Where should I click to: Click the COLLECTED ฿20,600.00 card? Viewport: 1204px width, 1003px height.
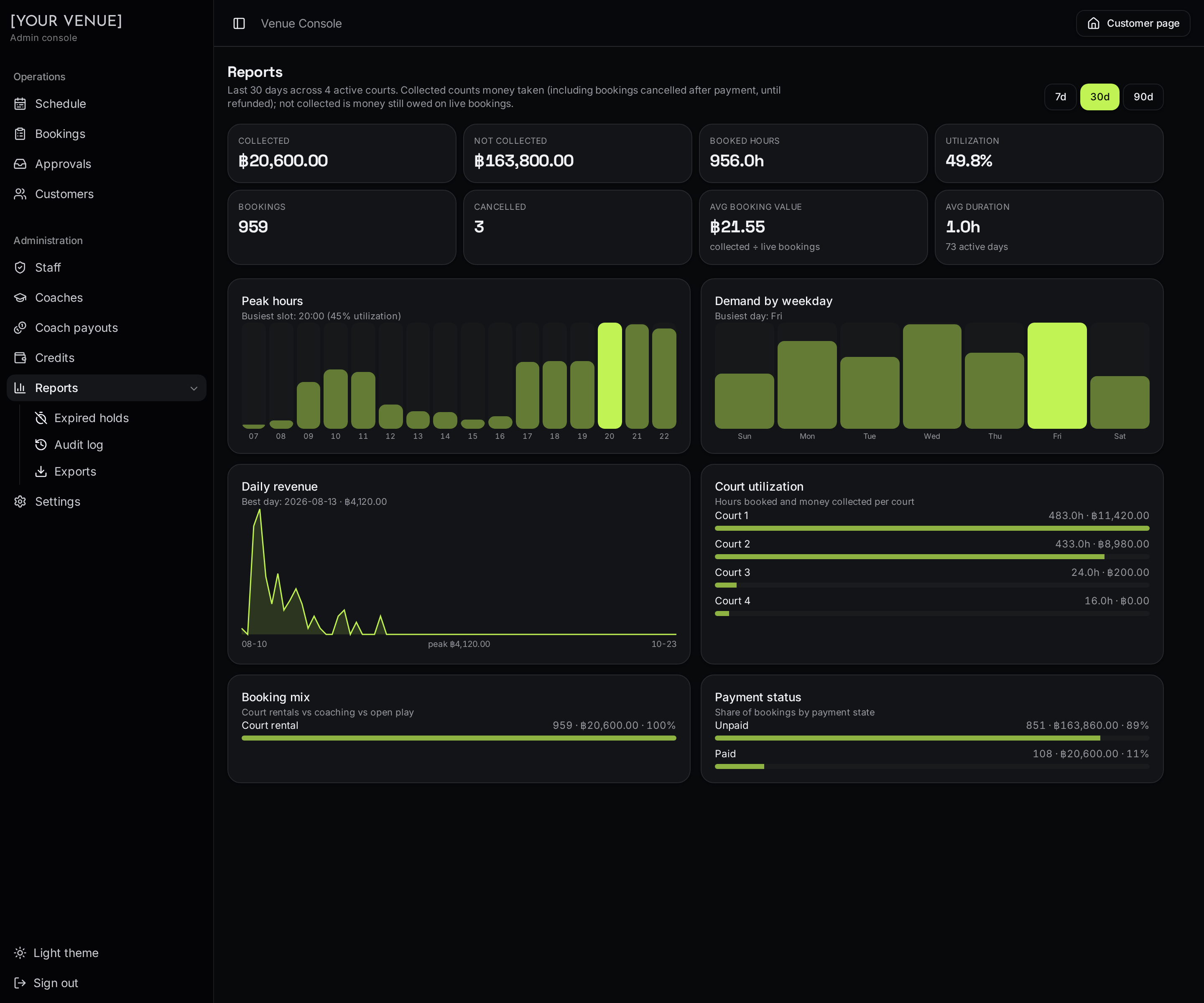342,154
